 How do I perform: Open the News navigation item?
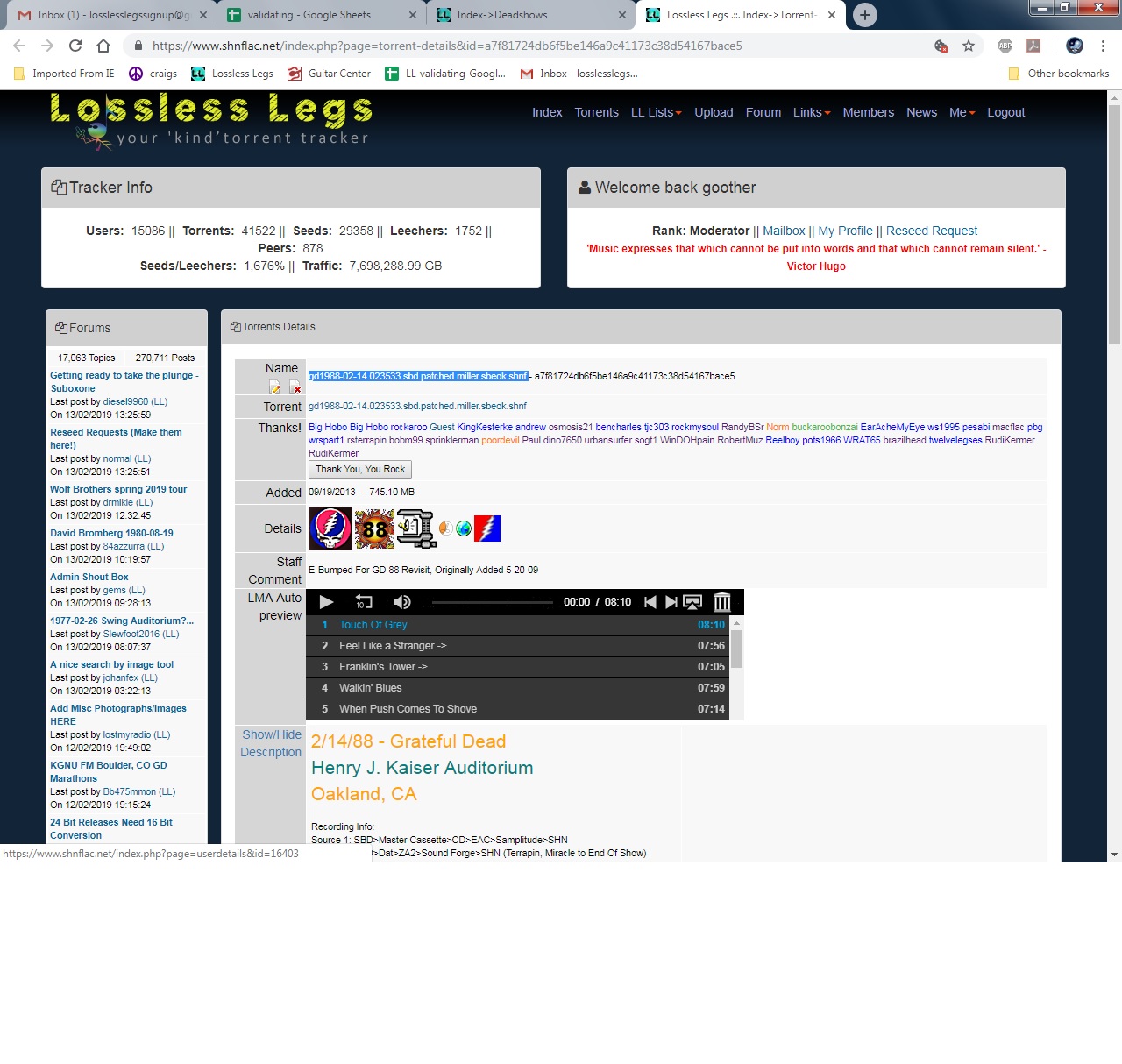pyautogui.click(x=921, y=112)
